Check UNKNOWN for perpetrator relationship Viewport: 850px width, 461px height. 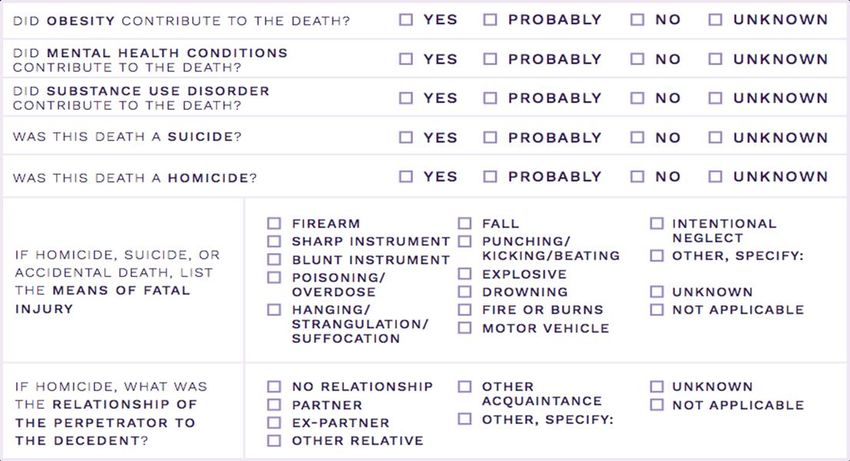656,387
